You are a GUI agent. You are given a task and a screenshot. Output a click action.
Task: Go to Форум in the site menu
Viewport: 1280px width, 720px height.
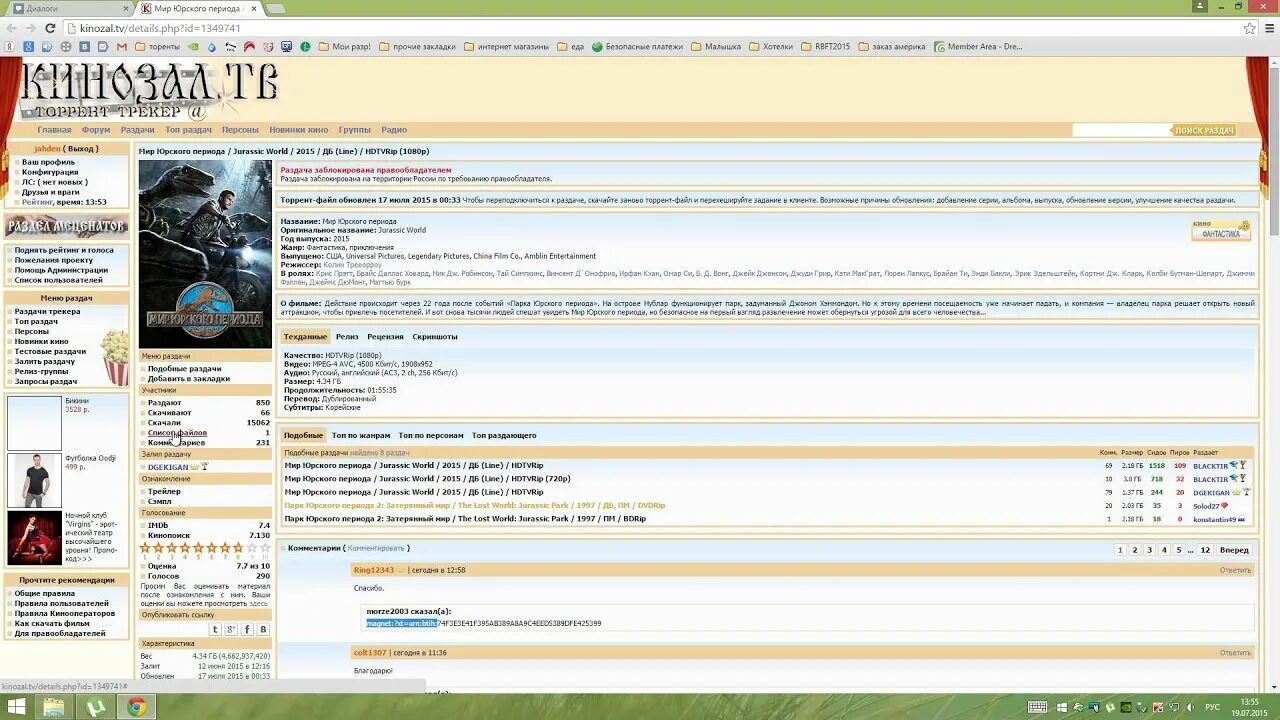96,130
